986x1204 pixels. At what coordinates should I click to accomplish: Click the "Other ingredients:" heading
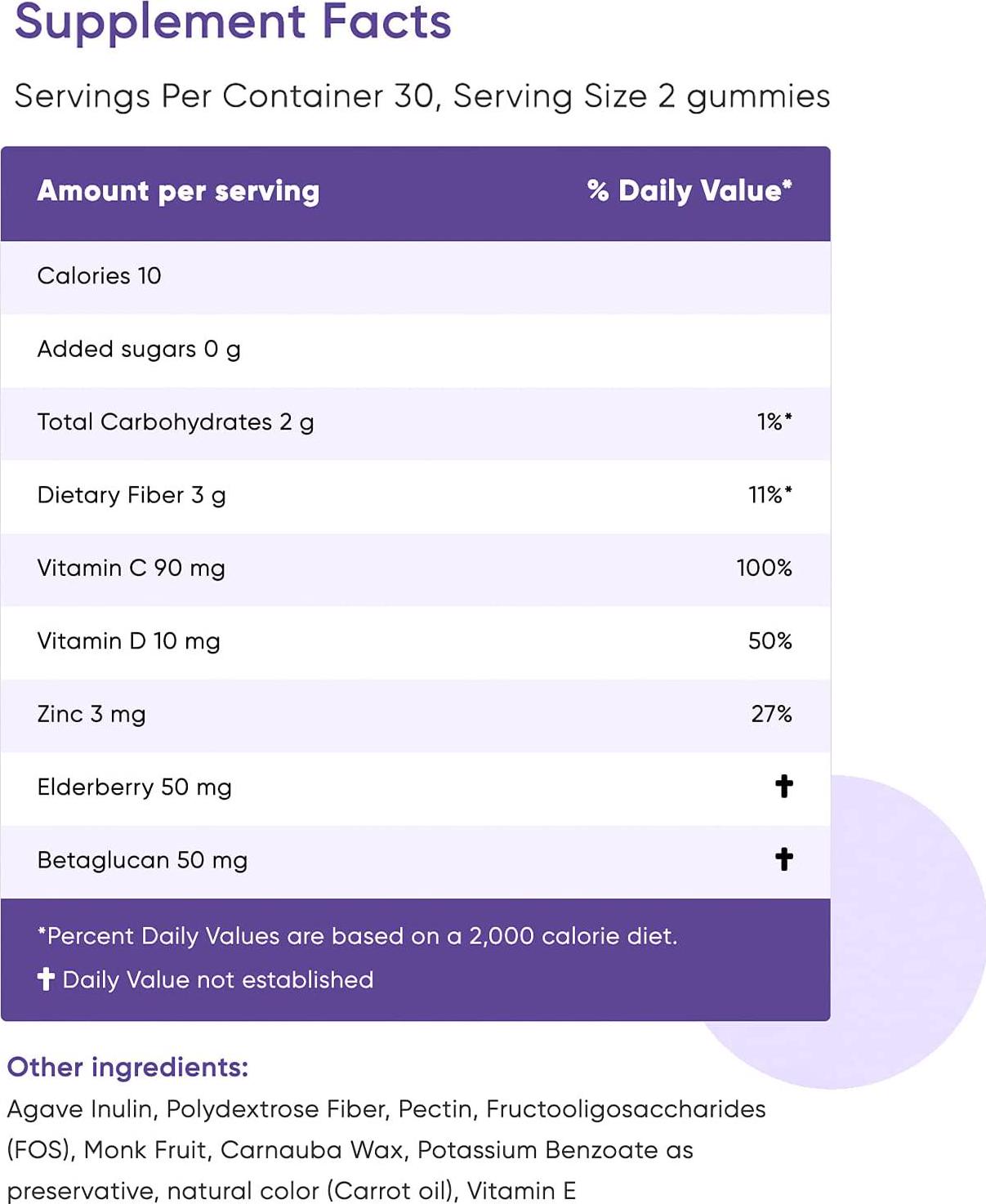point(127,1068)
